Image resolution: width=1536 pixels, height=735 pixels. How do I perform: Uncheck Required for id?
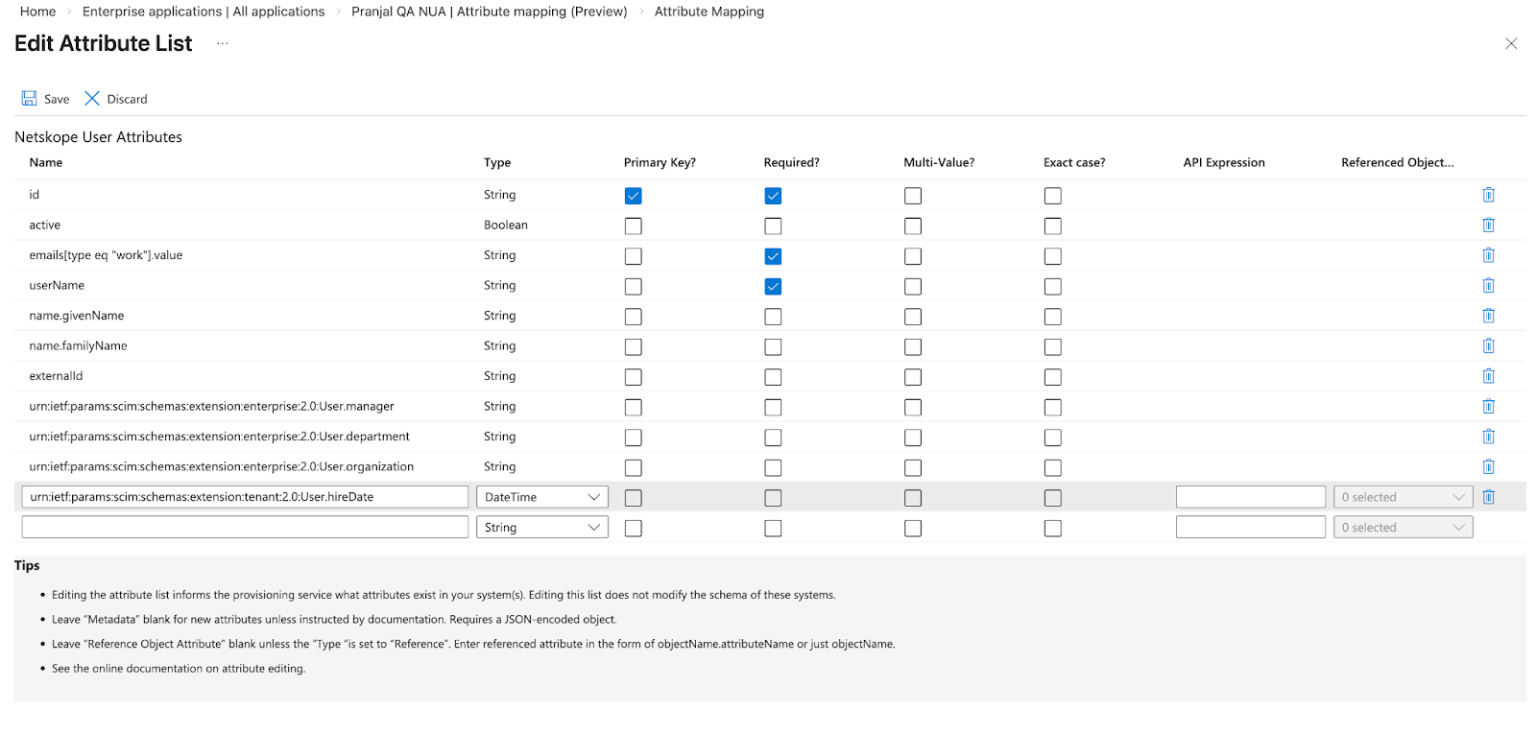coord(773,196)
